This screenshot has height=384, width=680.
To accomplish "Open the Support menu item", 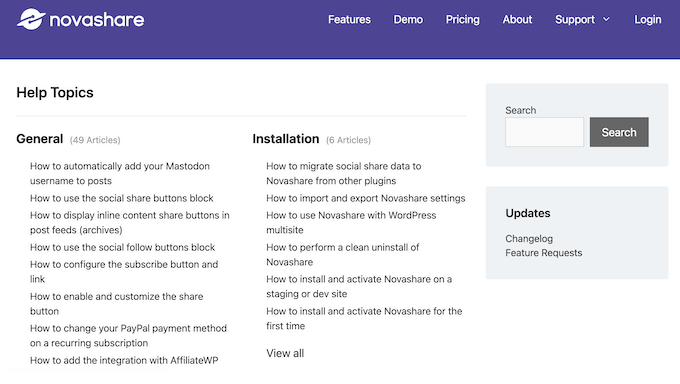I will (x=575, y=20).
